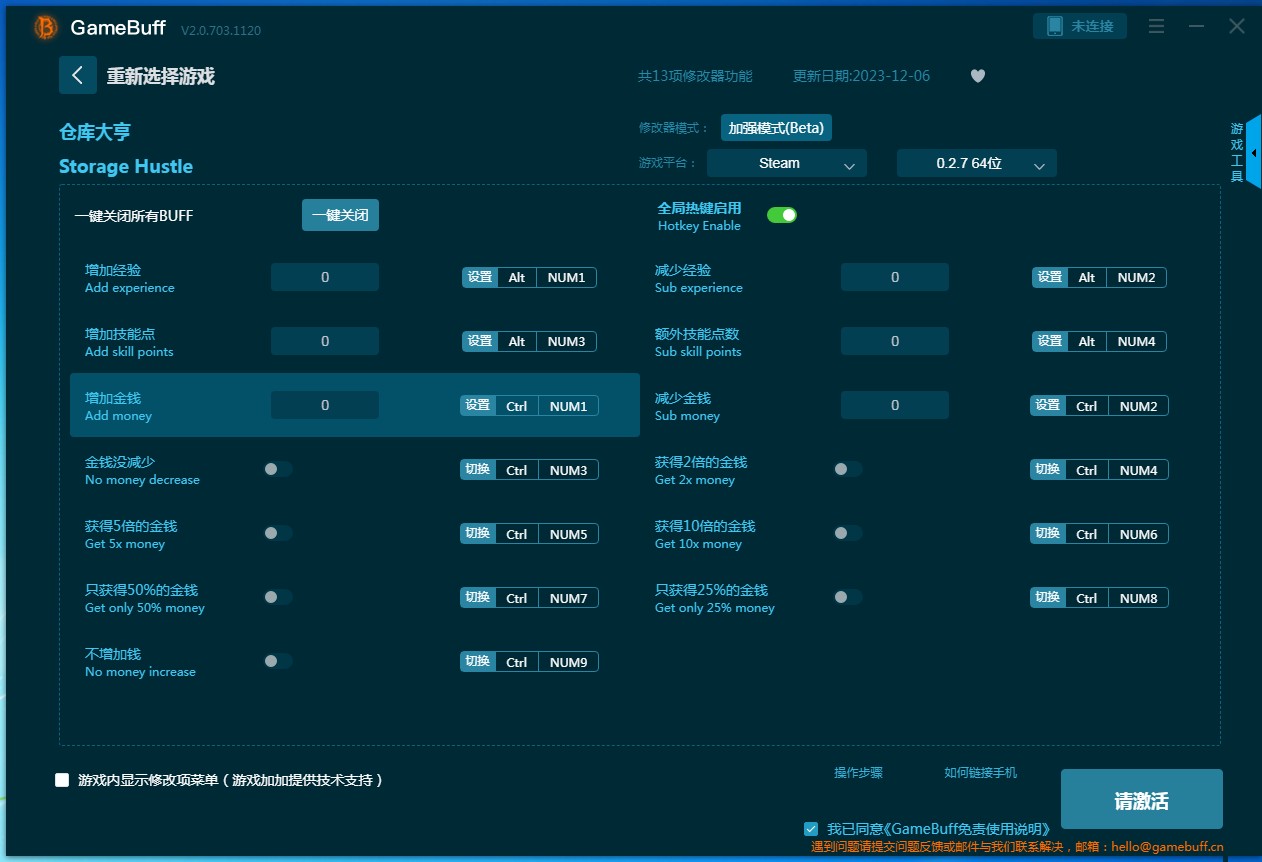Open the GameBuff disclaimer (免责使用说明) link

tap(968, 829)
